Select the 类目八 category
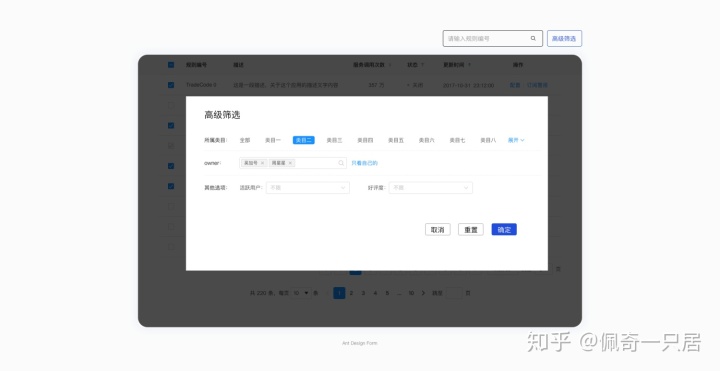720x371 pixels. pyautogui.click(x=488, y=140)
